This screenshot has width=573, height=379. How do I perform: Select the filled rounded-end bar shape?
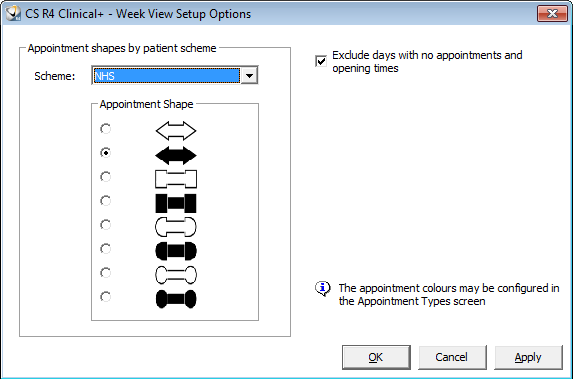pos(176,251)
